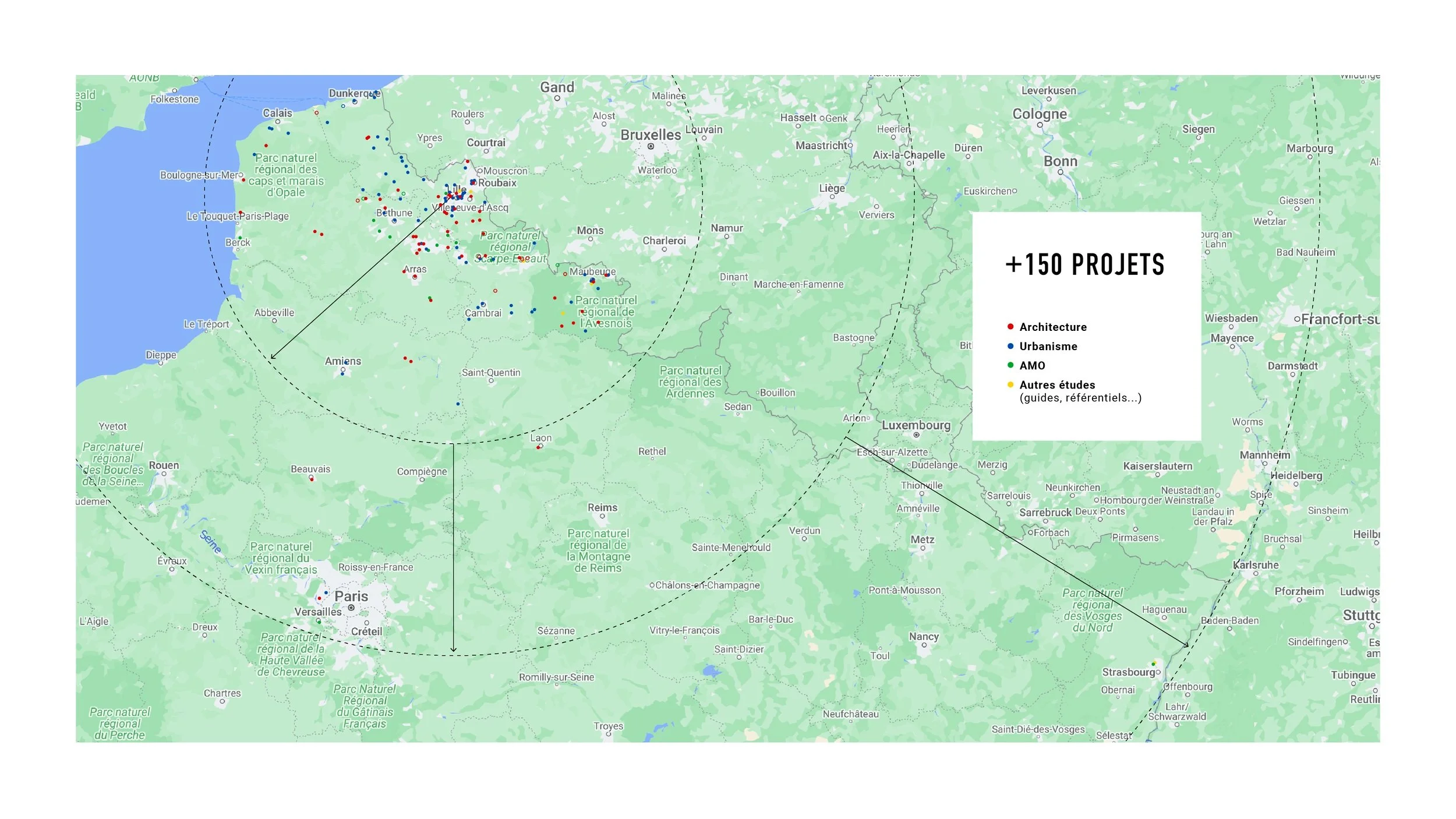Viewport: 1456px width, 819px height.
Task: Click the Reims city marker circle
Action: point(602,517)
